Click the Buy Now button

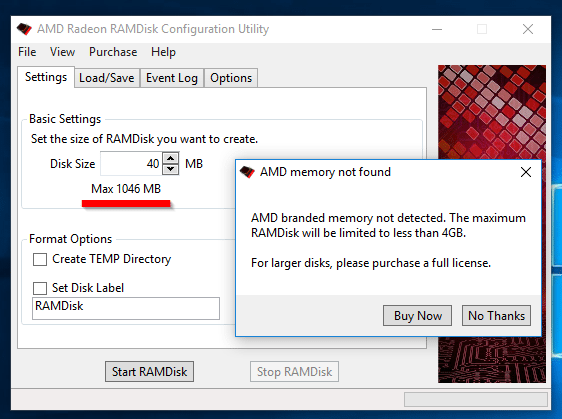click(x=417, y=315)
